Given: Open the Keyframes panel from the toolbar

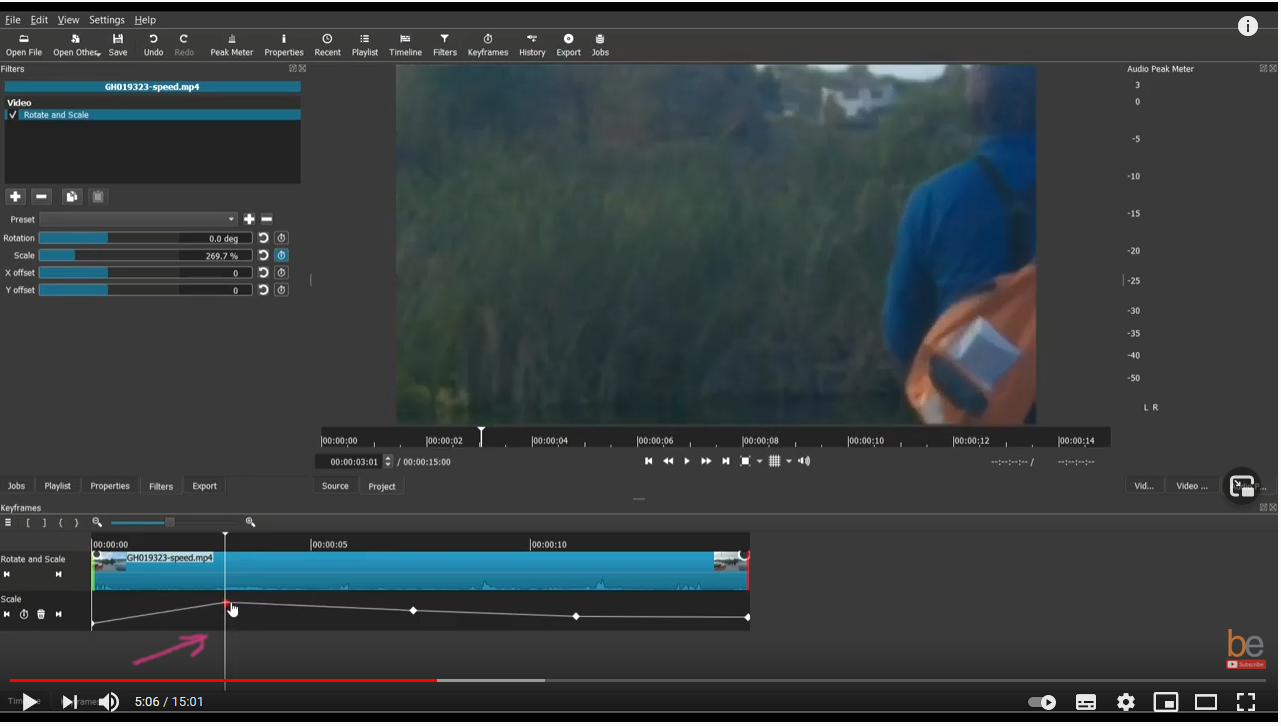Looking at the screenshot, I should click(x=487, y=44).
